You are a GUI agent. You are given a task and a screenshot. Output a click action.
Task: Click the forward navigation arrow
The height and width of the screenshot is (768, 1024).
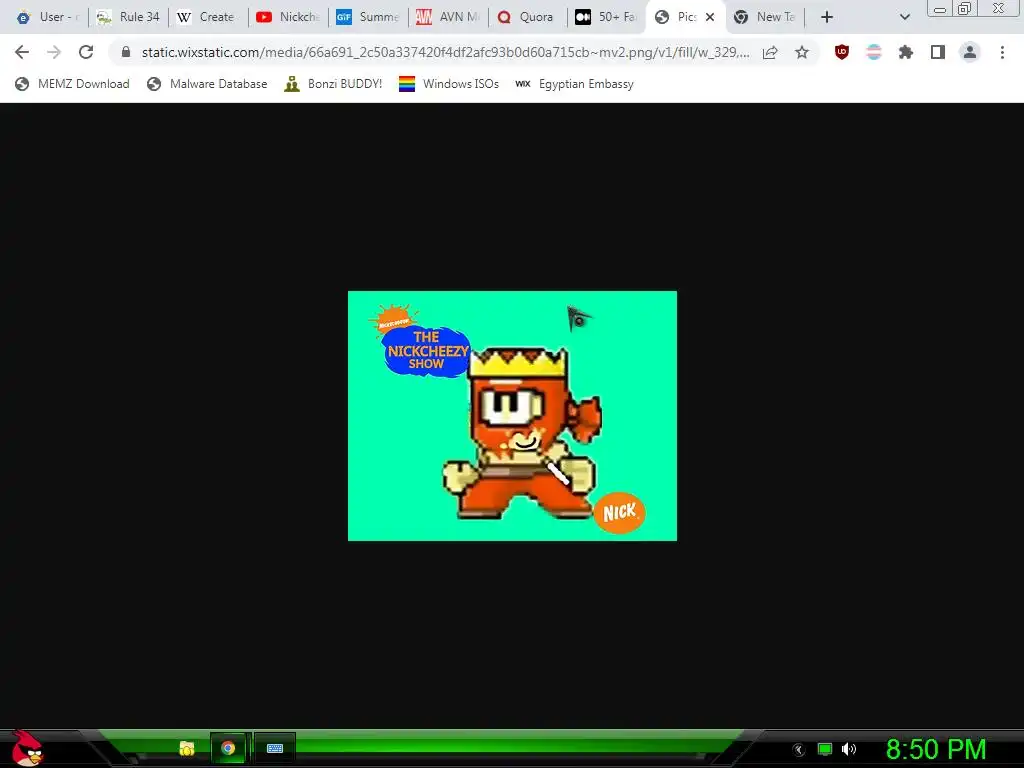(54, 52)
